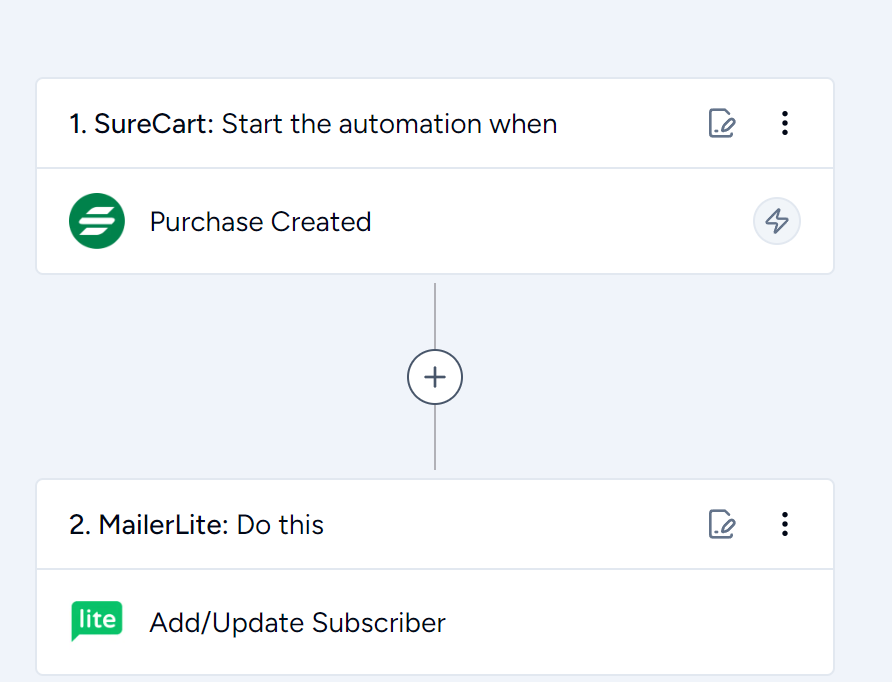Select the Add/Update Subscriber action label
The image size is (892, 682).
coord(298,623)
